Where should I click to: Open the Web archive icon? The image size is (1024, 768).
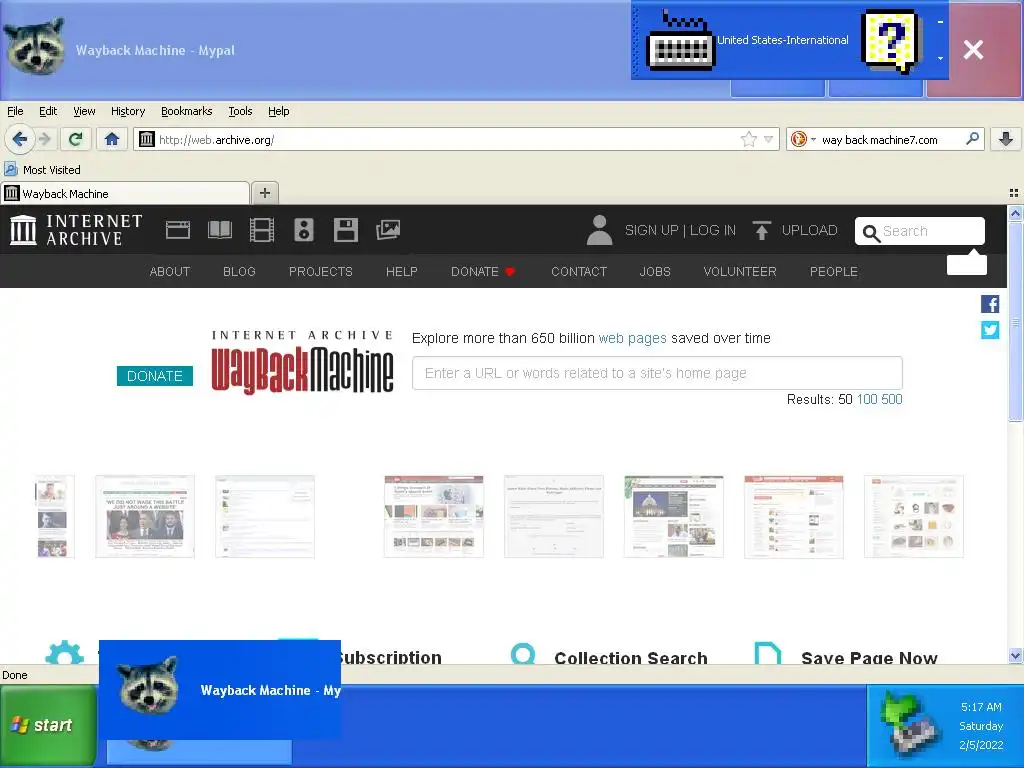tap(178, 230)
